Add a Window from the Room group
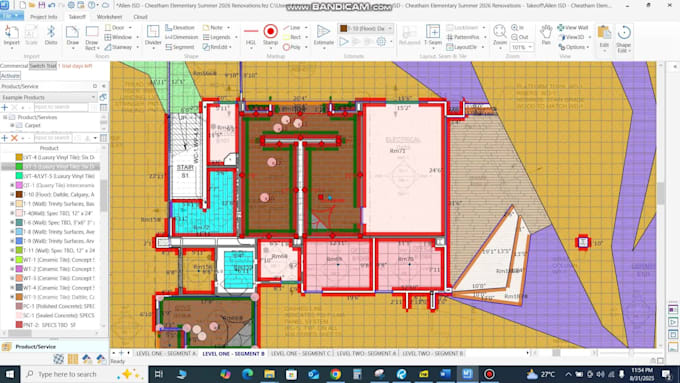Viewport: 680px width, 383px height. click(x=121, y=37)
